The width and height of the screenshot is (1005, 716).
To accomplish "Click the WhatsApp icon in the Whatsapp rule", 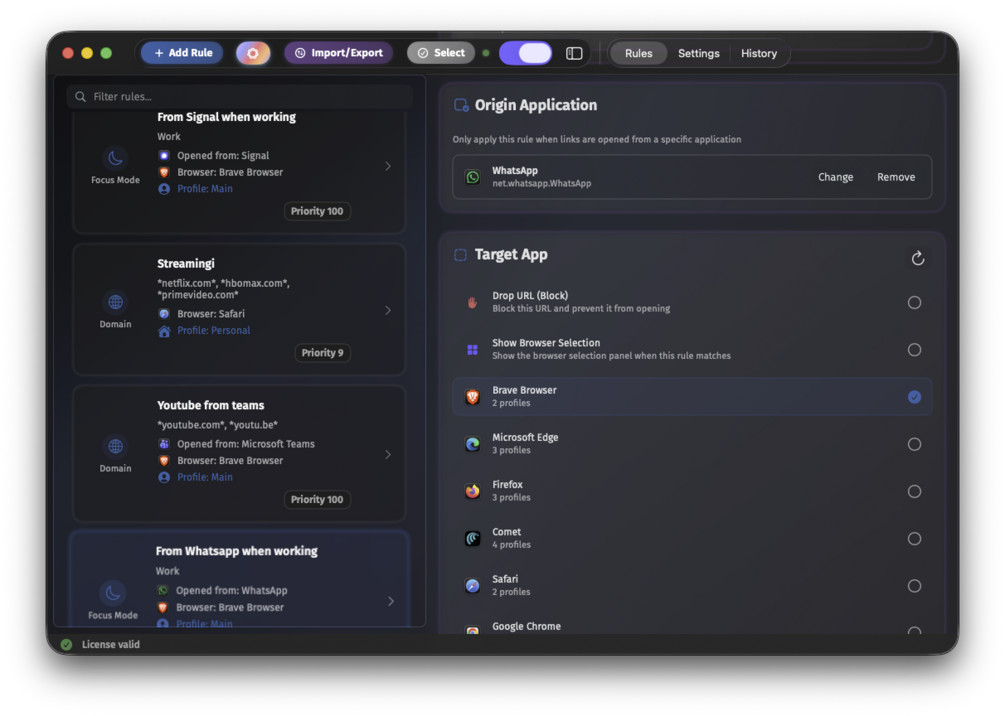I will [163, 590].
